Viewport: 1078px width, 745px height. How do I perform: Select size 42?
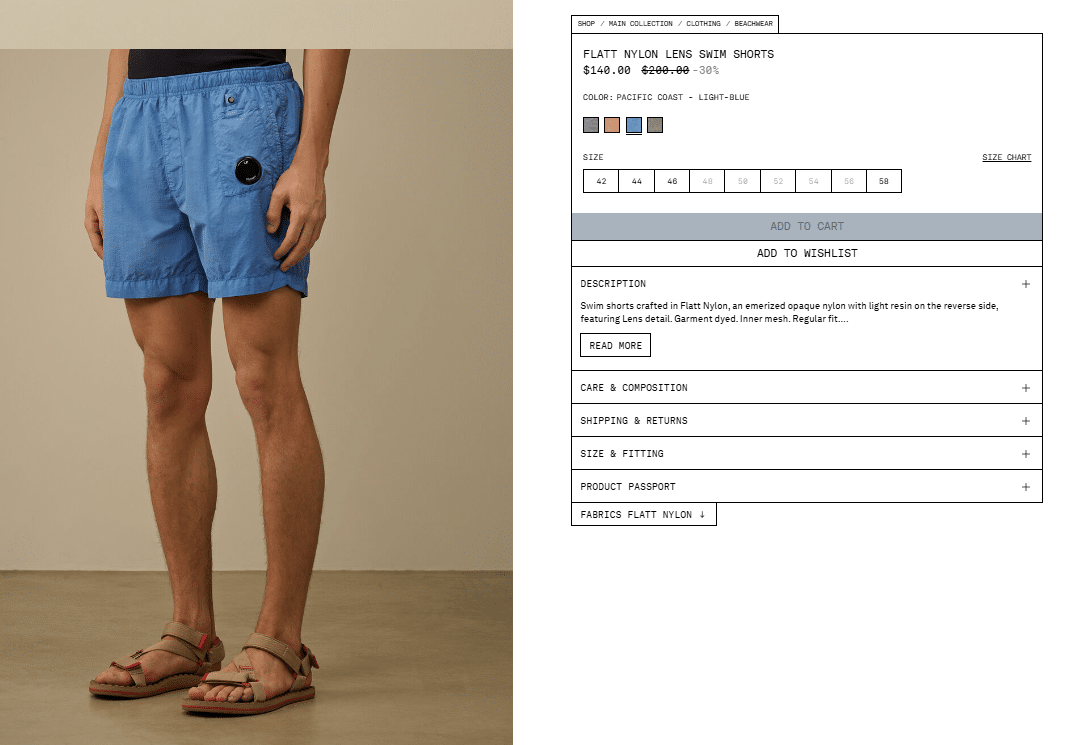(601, 181)
